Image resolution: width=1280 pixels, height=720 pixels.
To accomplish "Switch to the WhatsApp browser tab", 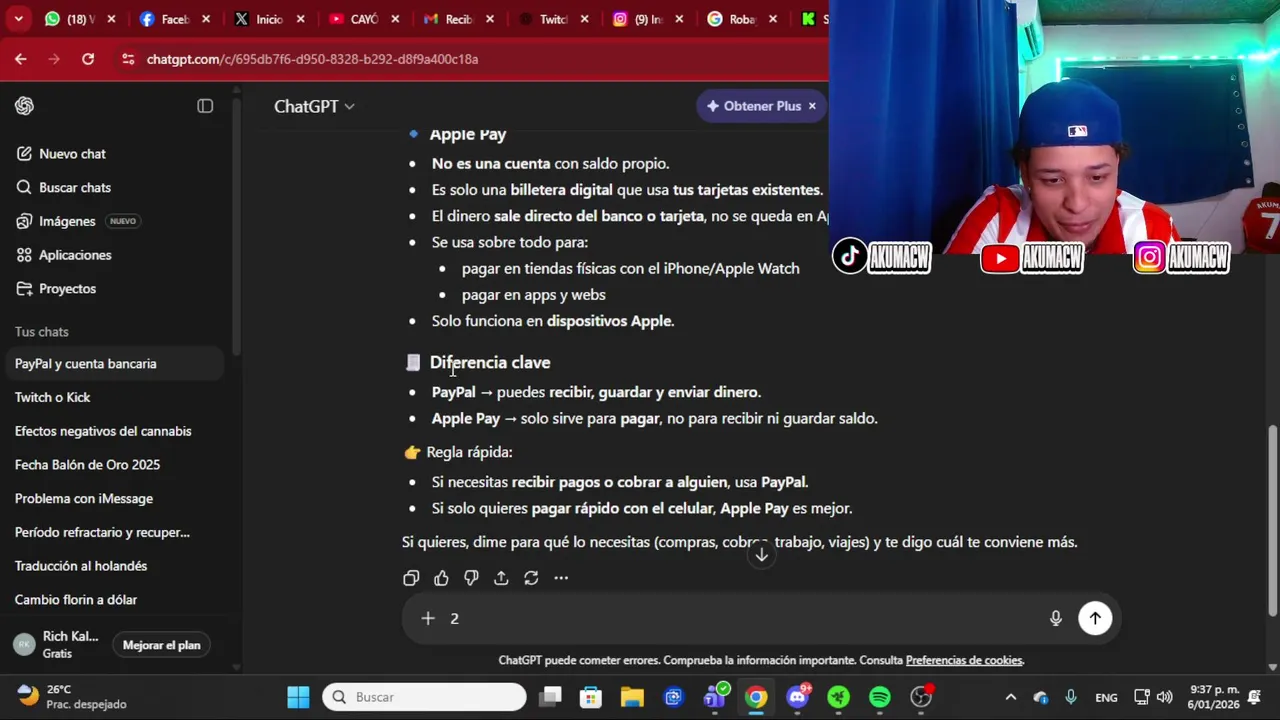I will [x=79, y=19].
